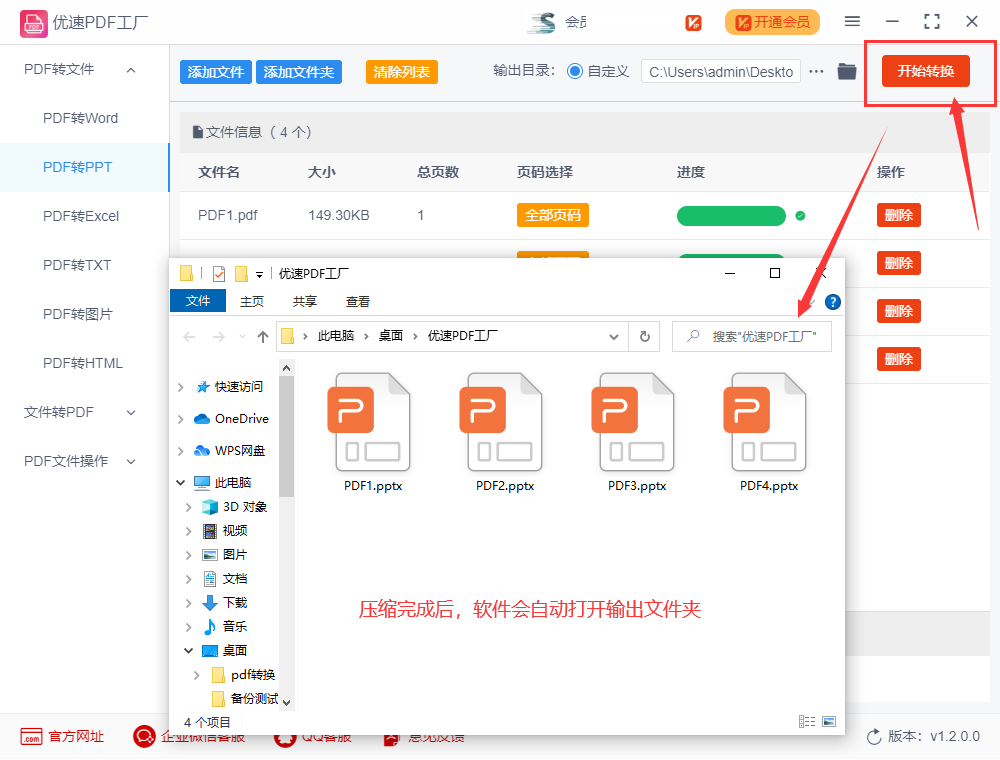Click the 优速PDF工厂 app logo icon
The image size is (1000, 760).
coord(33,23)
